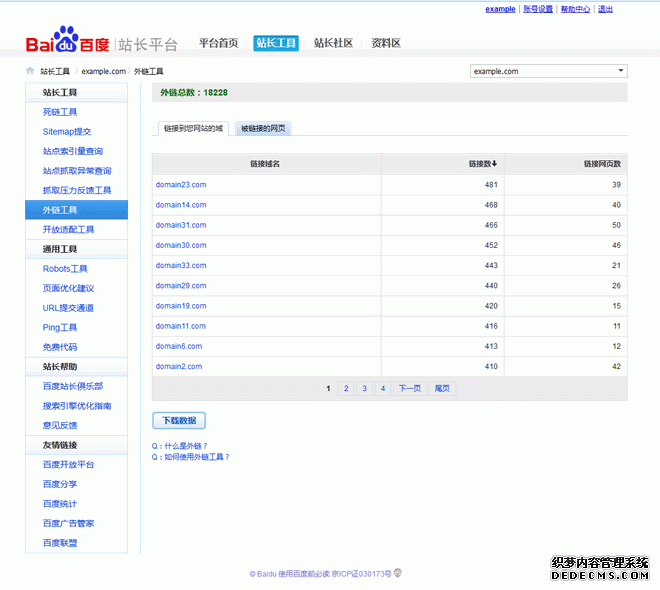This screenshot has width=660, height=590.
Task: Go to 站长社区 in the top navigation
Action: click(333, 43)
